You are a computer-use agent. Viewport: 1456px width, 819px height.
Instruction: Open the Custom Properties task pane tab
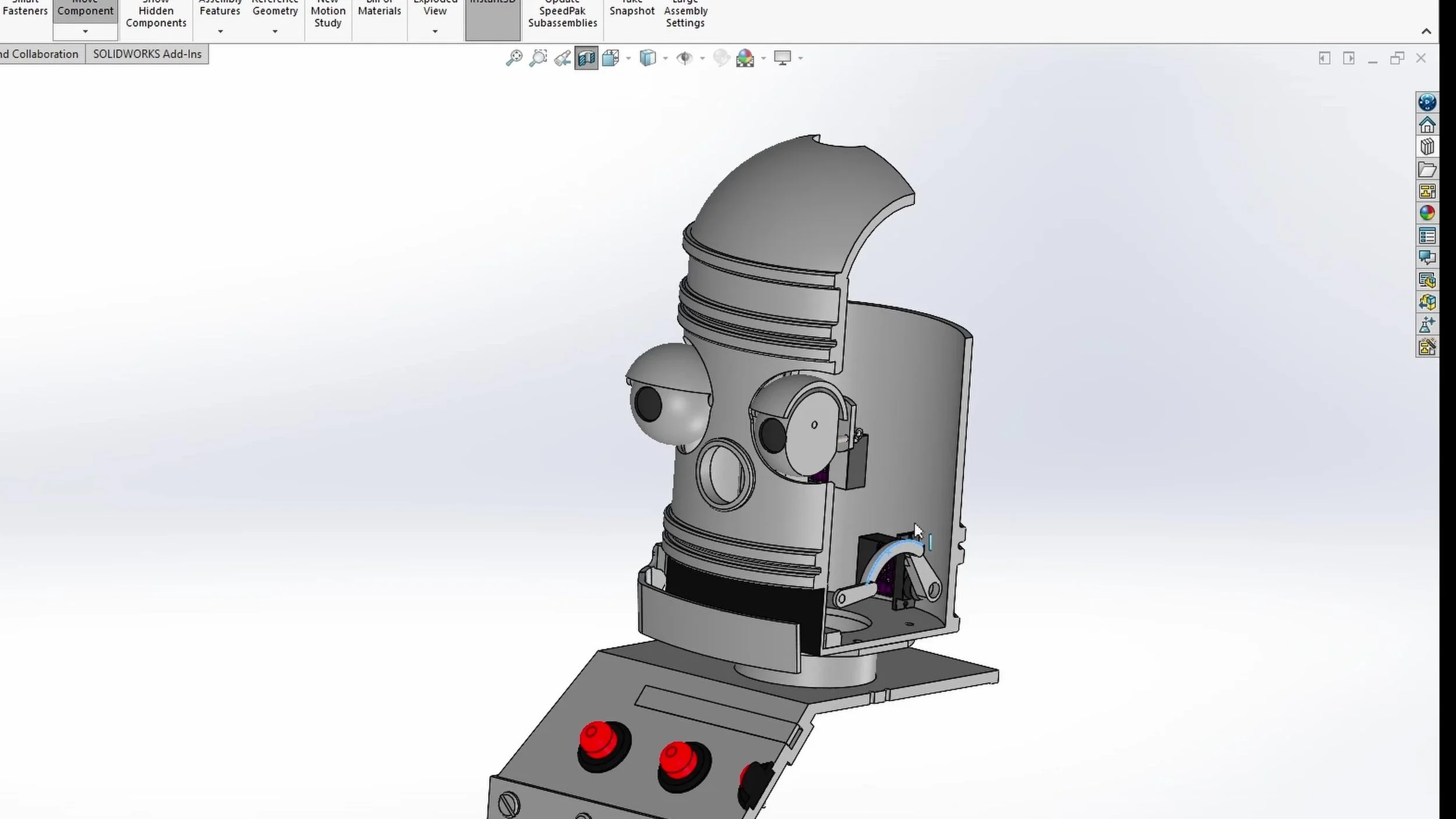(x=1427, y=236)
